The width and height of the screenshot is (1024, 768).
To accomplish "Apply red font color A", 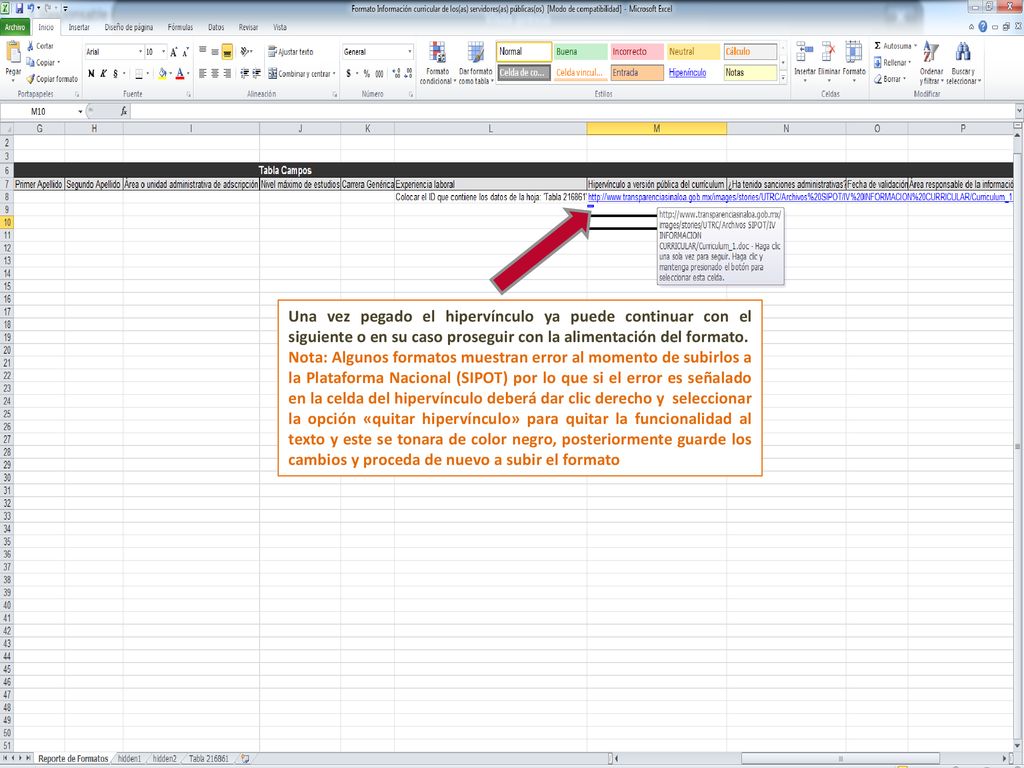I will click(180, 73).
